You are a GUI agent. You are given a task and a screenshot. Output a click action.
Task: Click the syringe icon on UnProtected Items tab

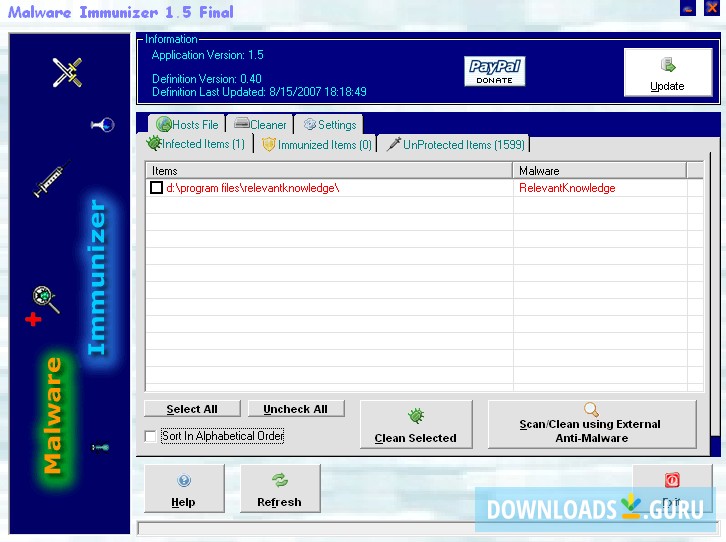394,144
